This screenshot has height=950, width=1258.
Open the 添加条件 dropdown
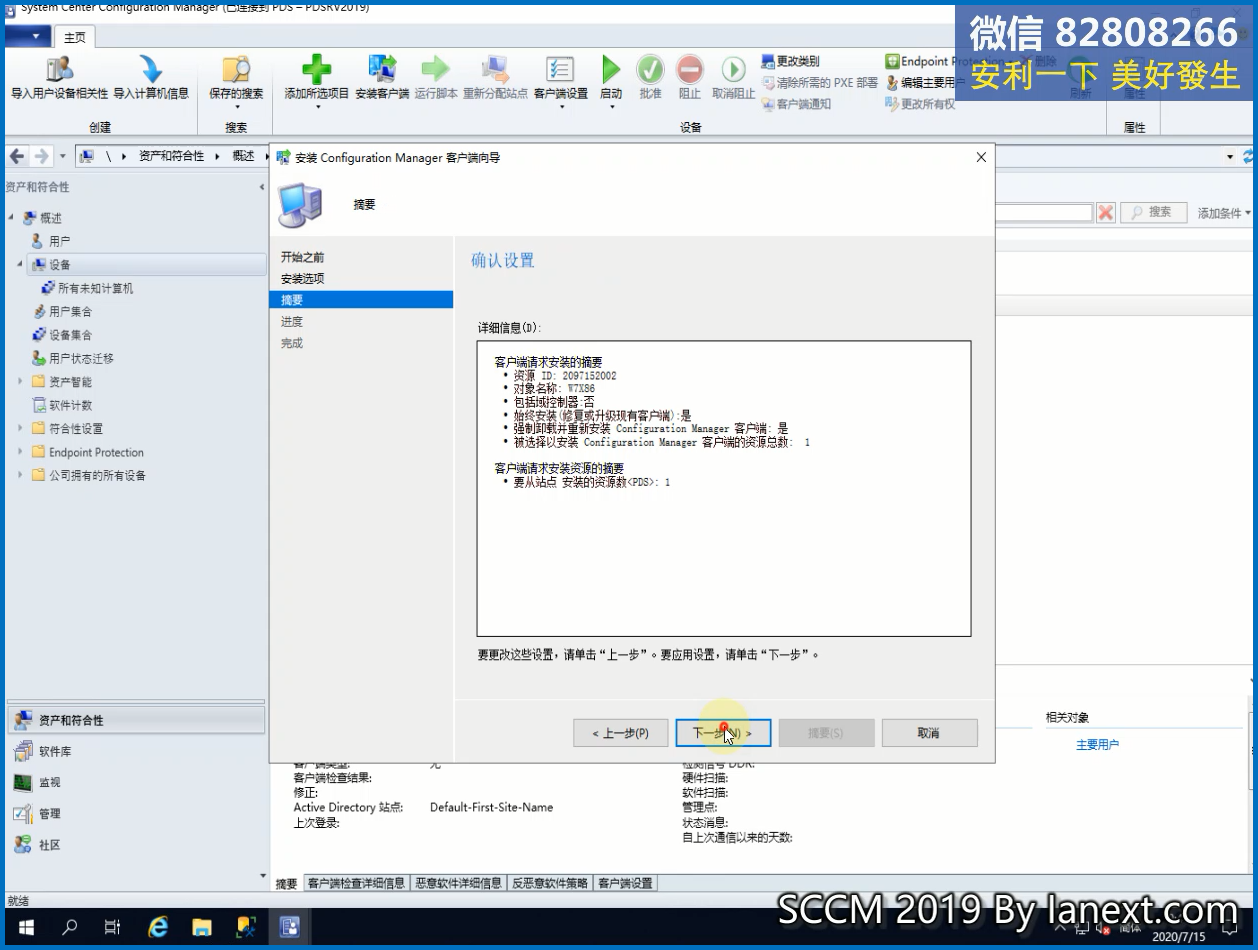pos(1224,213)
